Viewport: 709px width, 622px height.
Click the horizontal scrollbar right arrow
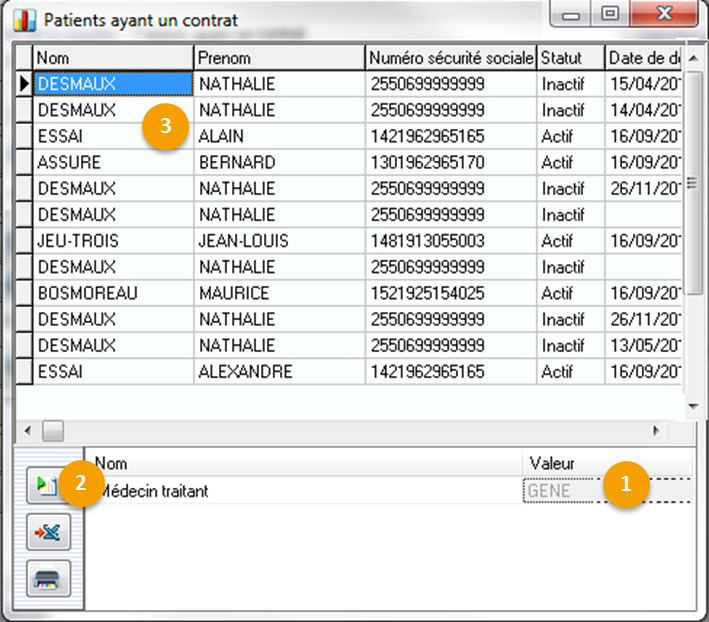[657, 431]
